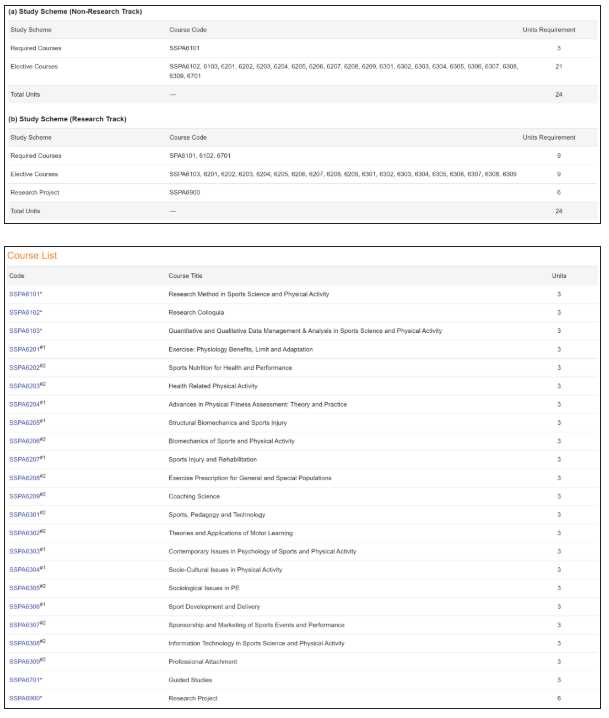Click the SSPA6103 course code link
Image resolution: width=609 pixels, height=718 pixels.
pyautogui.click(x=25, y=331)
